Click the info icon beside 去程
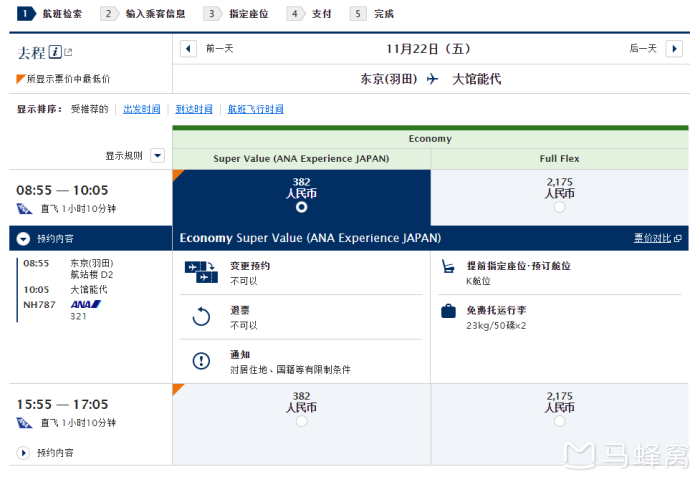This screenshot has width=700, height=487. pos(55,52)
